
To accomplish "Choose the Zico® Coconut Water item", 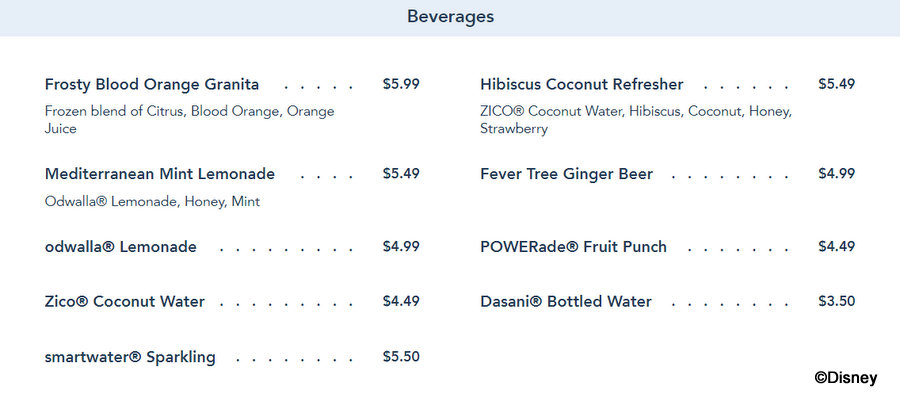I will (x=125, y=302).
